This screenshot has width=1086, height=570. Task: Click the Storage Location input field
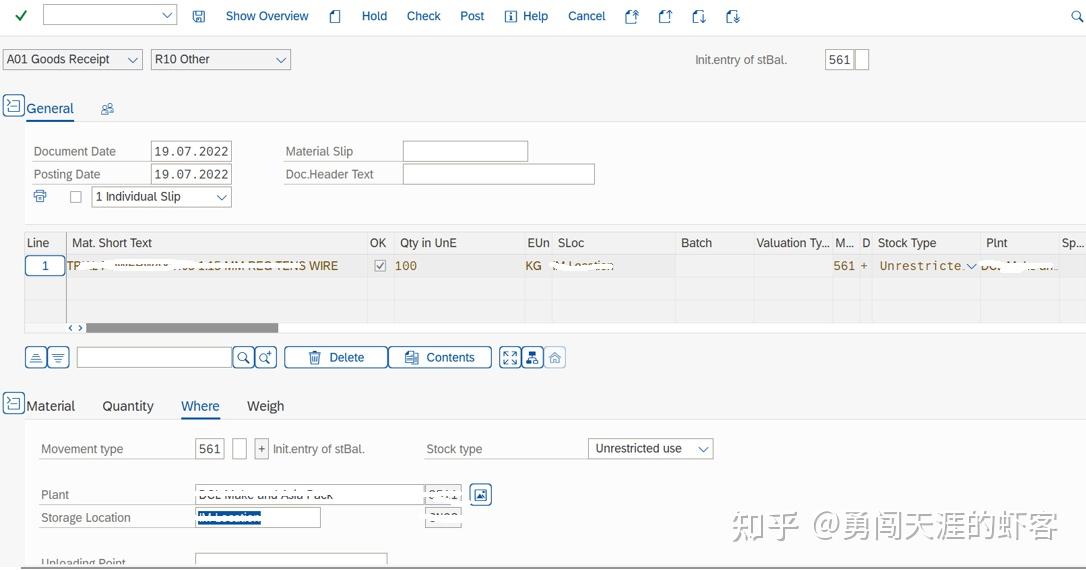(258, 517)
